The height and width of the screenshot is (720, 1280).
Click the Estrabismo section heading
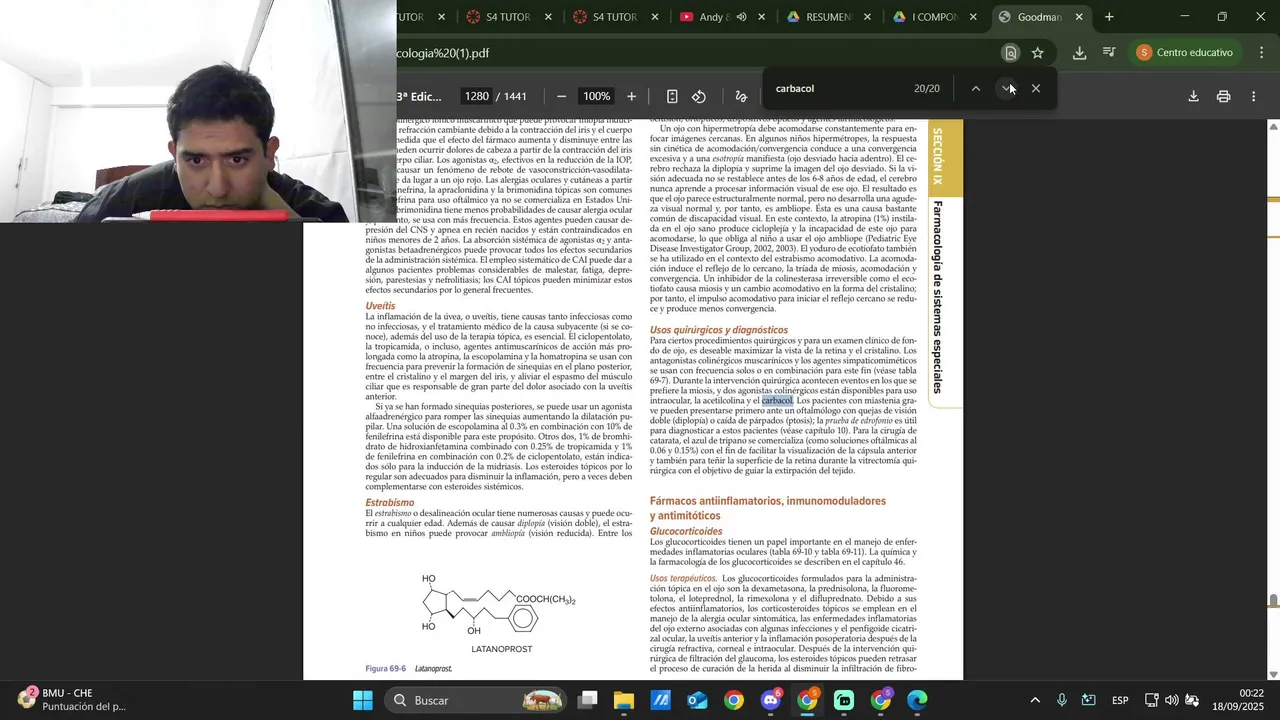(389, 503)
